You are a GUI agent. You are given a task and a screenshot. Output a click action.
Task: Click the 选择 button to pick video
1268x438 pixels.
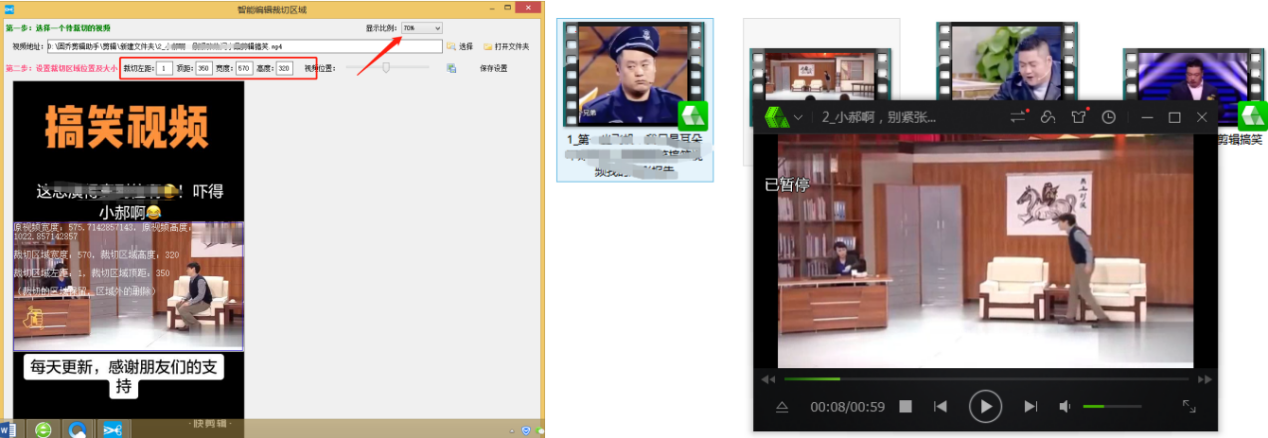tap(466, 47)
